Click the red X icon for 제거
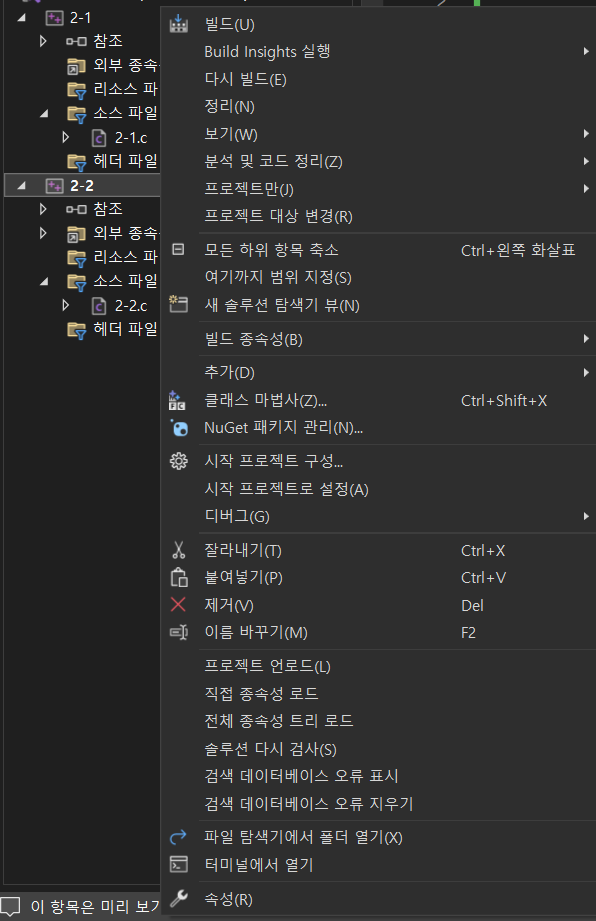This screenshot has height=921, width=596. (x=178, y=604)
